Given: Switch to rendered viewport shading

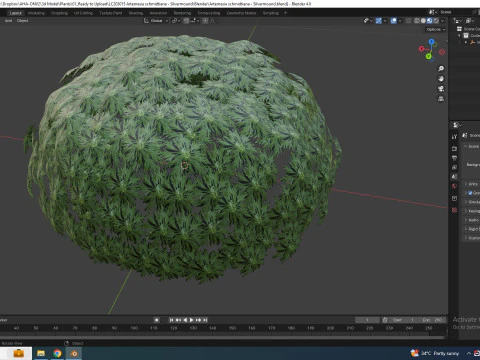Looking at the screenshot, I should pos(436,21).
